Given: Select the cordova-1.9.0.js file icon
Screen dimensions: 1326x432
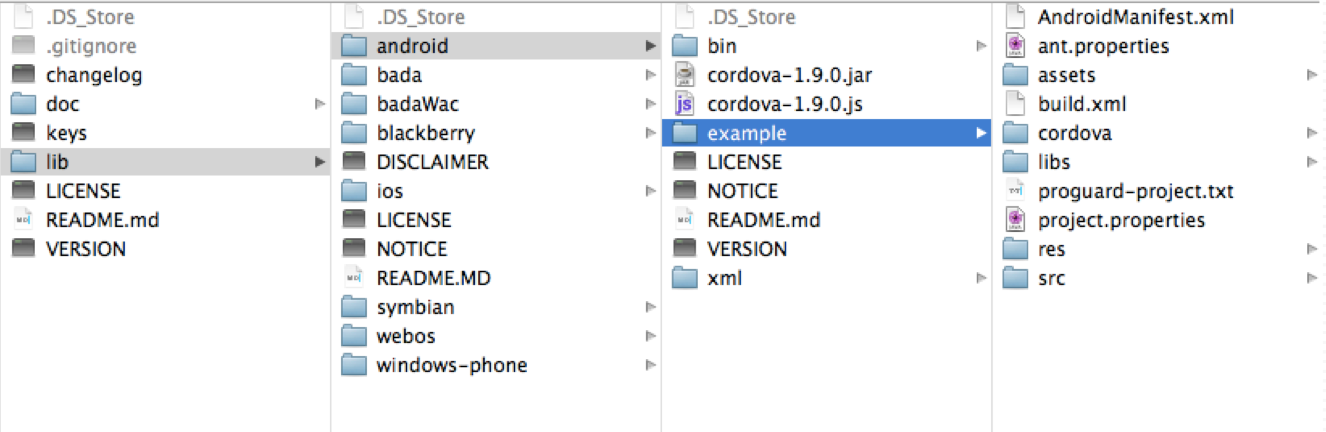Looking at the screenshot, I should (x=685, y=104).
